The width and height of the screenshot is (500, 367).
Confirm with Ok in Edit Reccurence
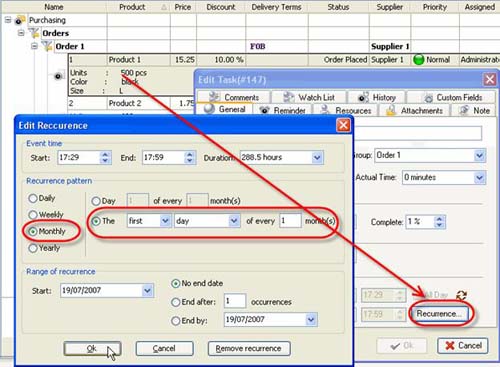92,349
